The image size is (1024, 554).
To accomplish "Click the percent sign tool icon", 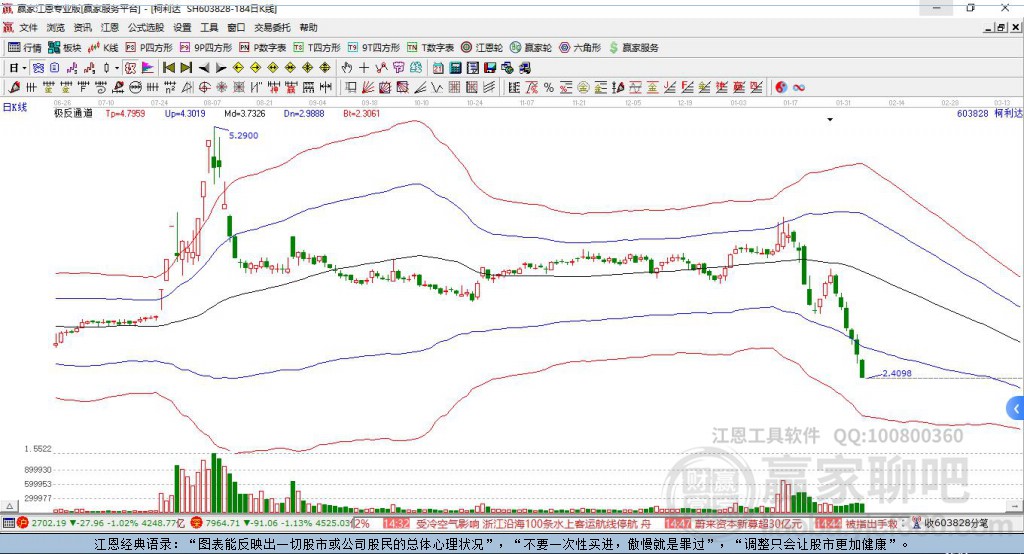I will [x=549, y=88].
